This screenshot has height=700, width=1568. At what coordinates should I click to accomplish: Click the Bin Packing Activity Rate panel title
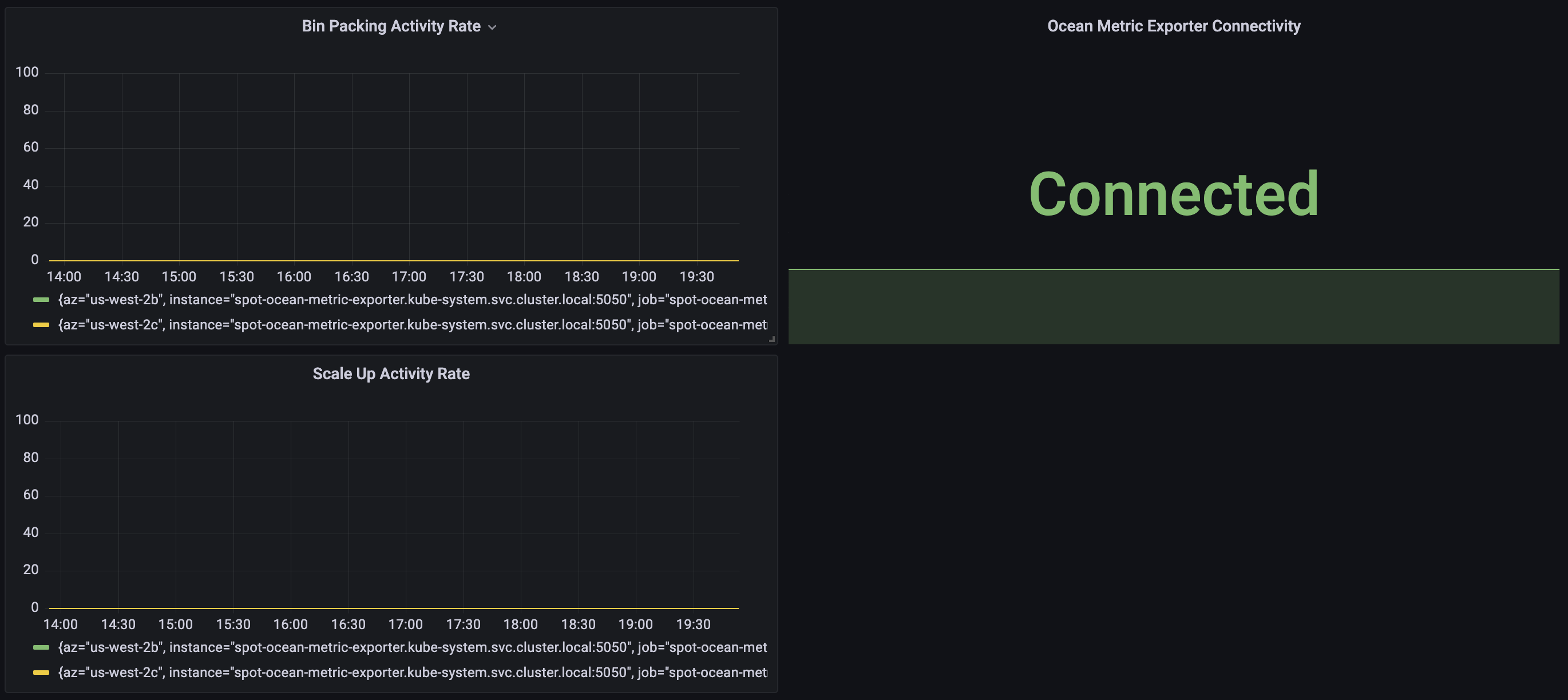point(391,26)
